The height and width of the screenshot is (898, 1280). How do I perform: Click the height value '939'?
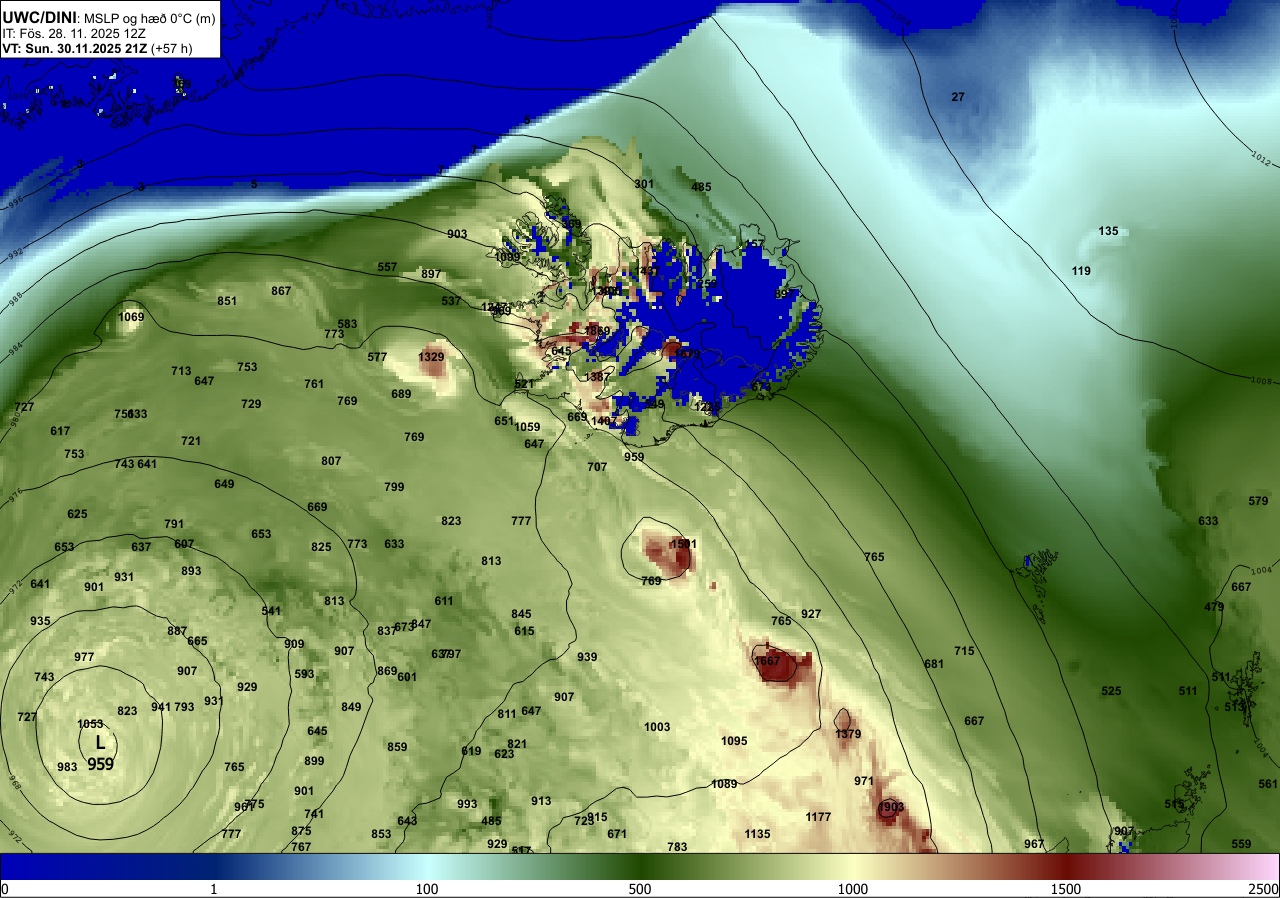pos(587,657)
